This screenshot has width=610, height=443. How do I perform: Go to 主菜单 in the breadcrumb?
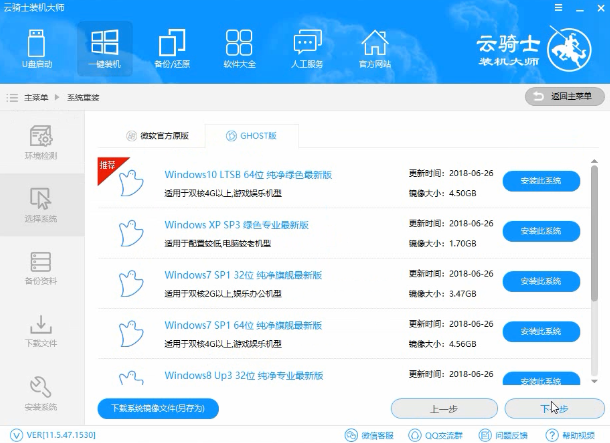click(x=36, y=97)
